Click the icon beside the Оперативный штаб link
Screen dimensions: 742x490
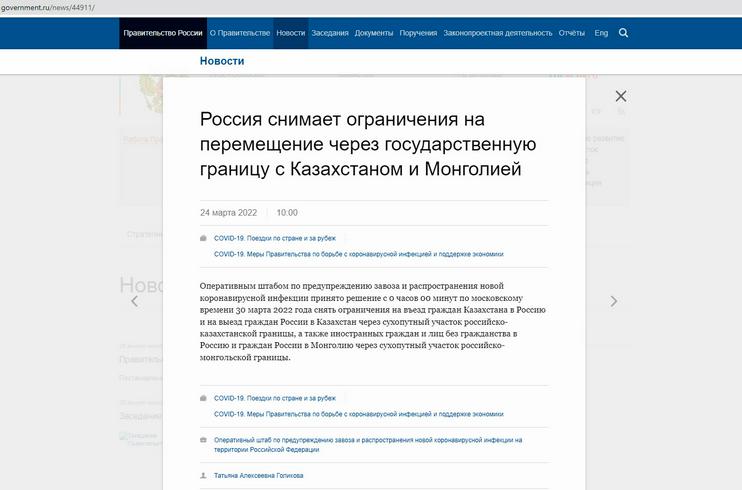(204, 439)
